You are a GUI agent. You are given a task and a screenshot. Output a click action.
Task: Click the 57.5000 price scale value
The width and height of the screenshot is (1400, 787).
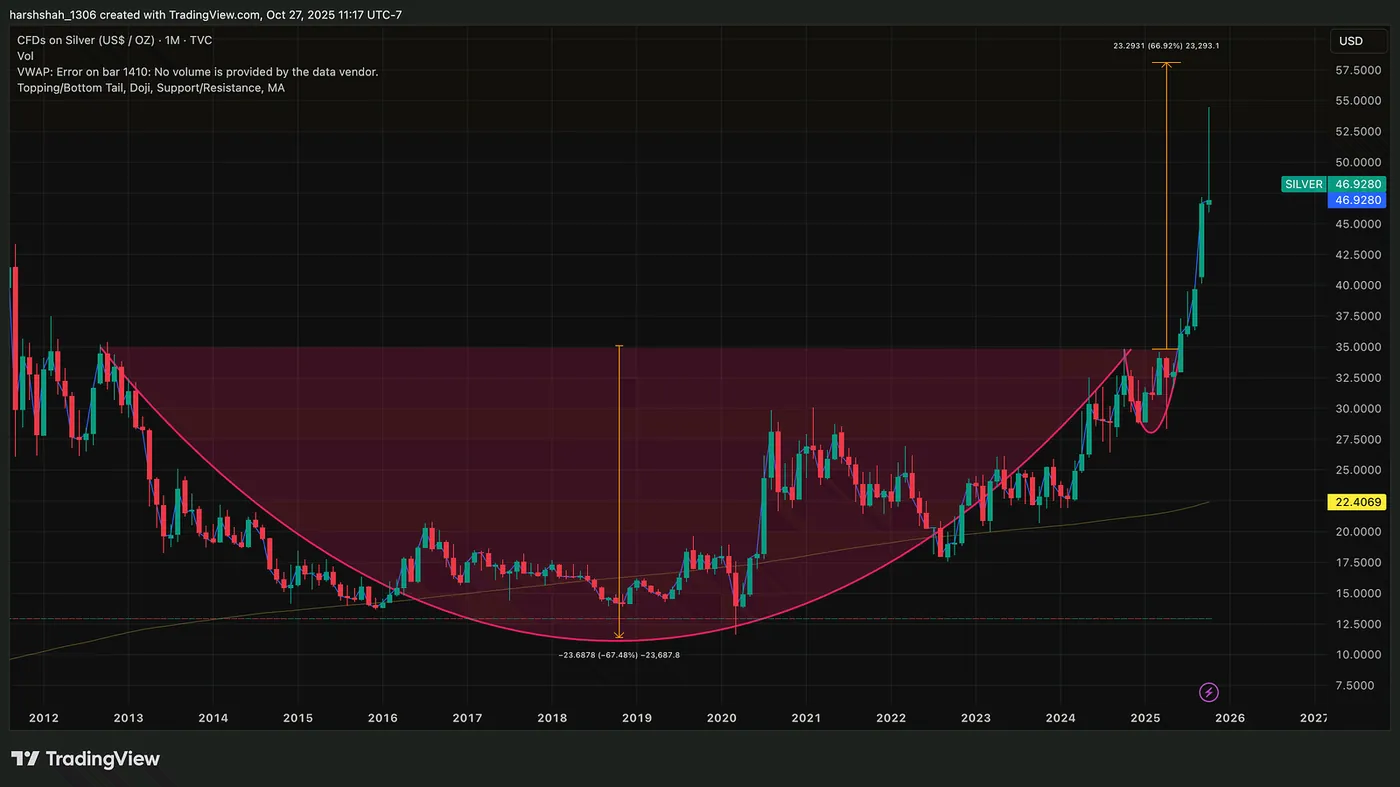(x=1358, y=71)
